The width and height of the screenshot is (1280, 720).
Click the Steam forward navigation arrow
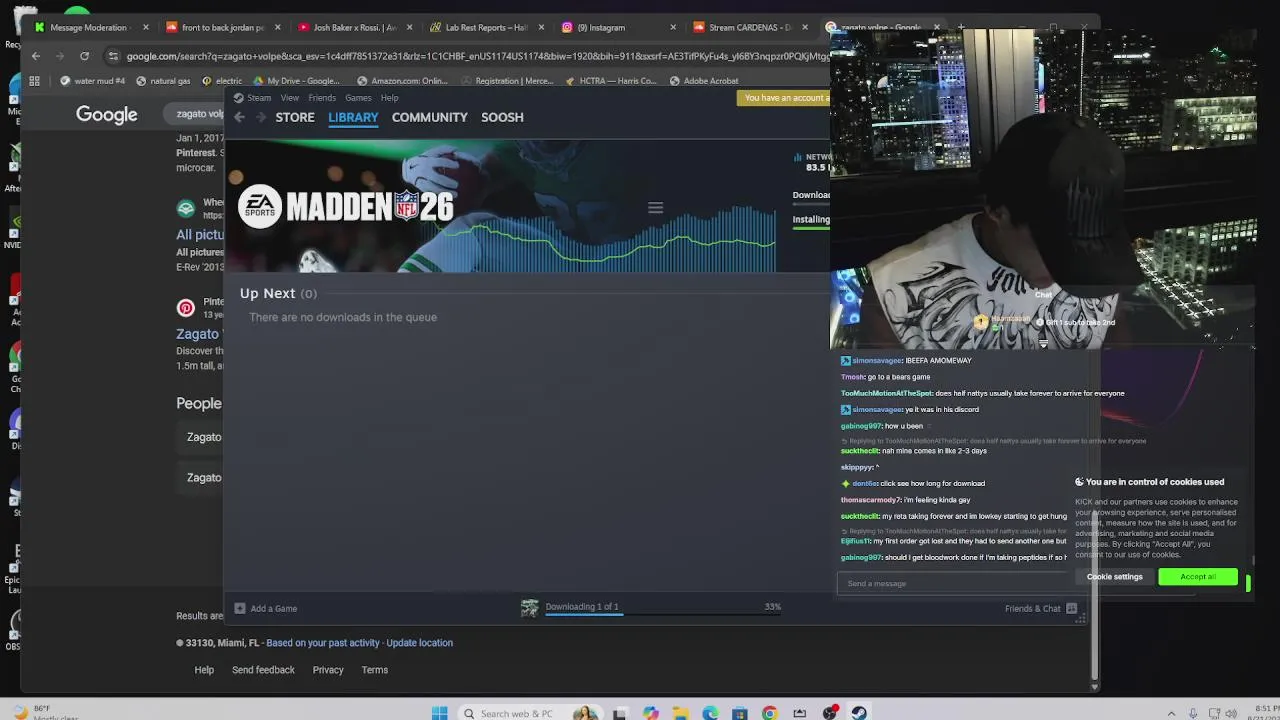pos(261,117)
